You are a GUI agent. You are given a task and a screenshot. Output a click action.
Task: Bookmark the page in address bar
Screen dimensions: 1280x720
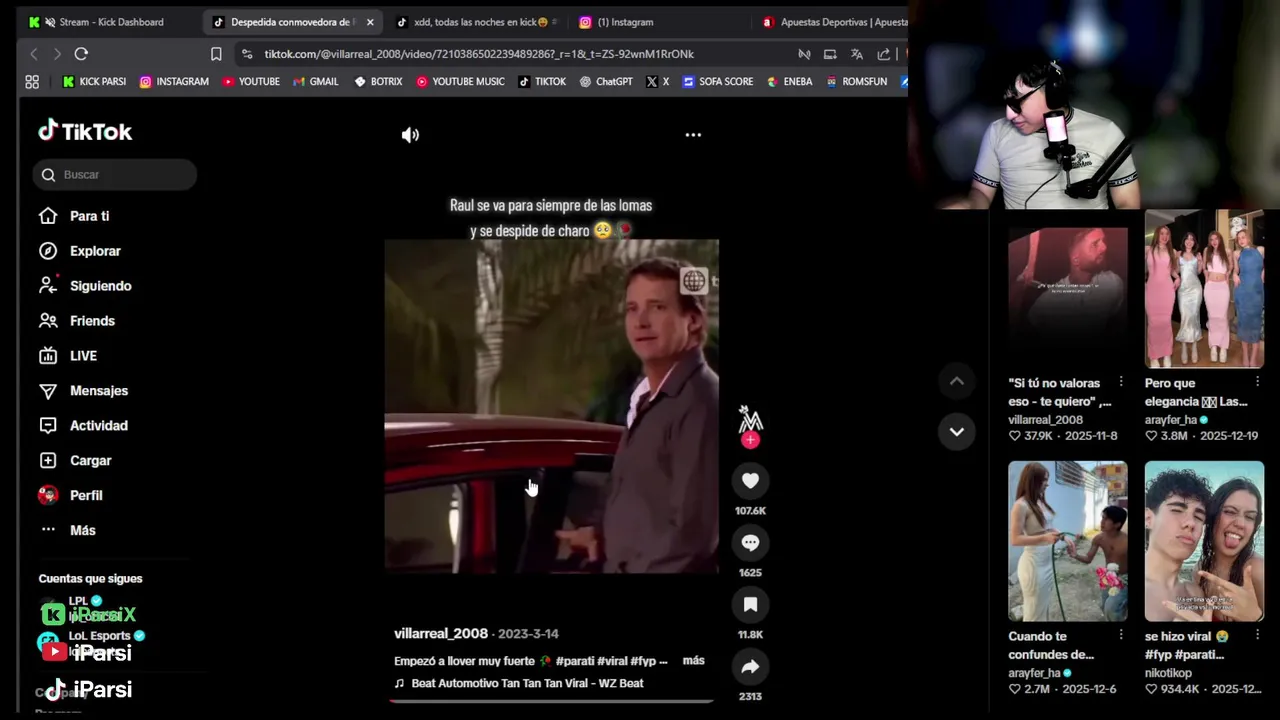coord(216,54)
